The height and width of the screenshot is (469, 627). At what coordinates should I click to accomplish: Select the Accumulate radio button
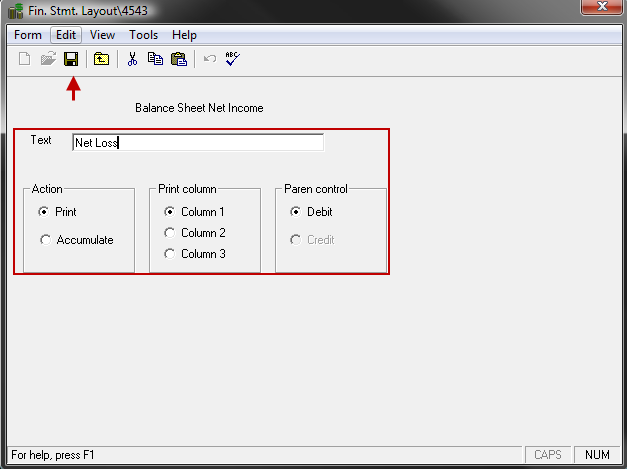tap(44, 240)
